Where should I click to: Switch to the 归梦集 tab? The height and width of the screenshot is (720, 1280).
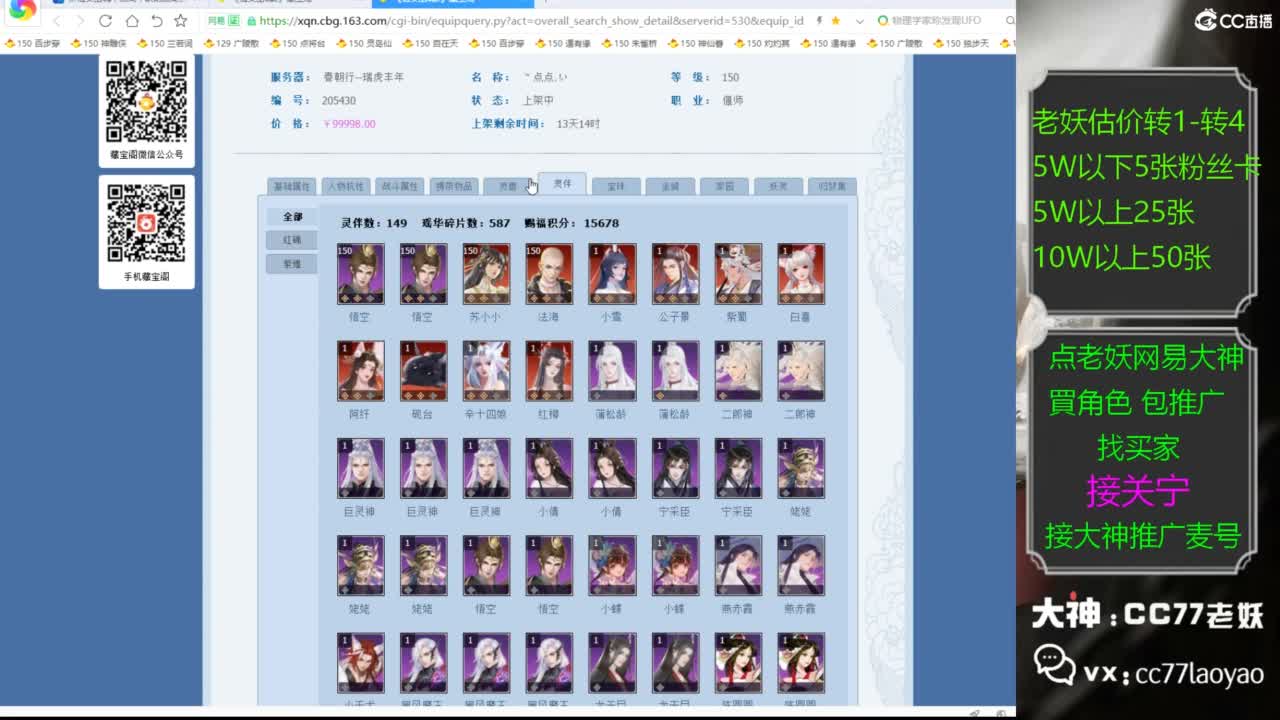(x=832, y=186)
